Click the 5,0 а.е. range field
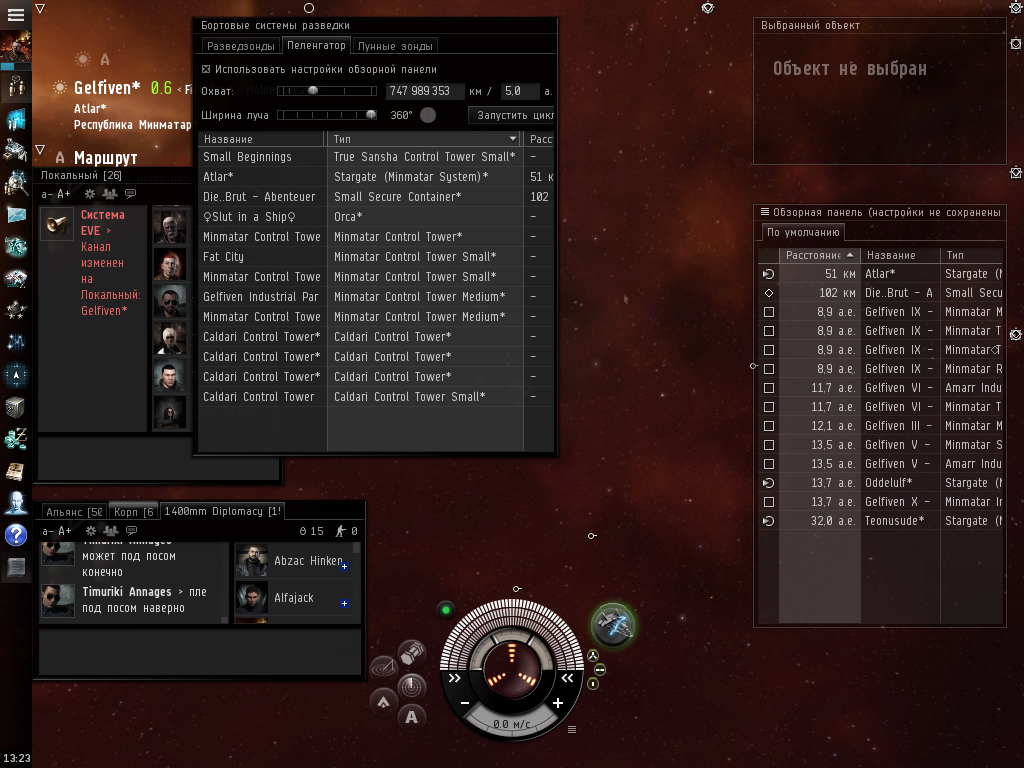This screenshot has height=768, width=1024. (520, 91)
